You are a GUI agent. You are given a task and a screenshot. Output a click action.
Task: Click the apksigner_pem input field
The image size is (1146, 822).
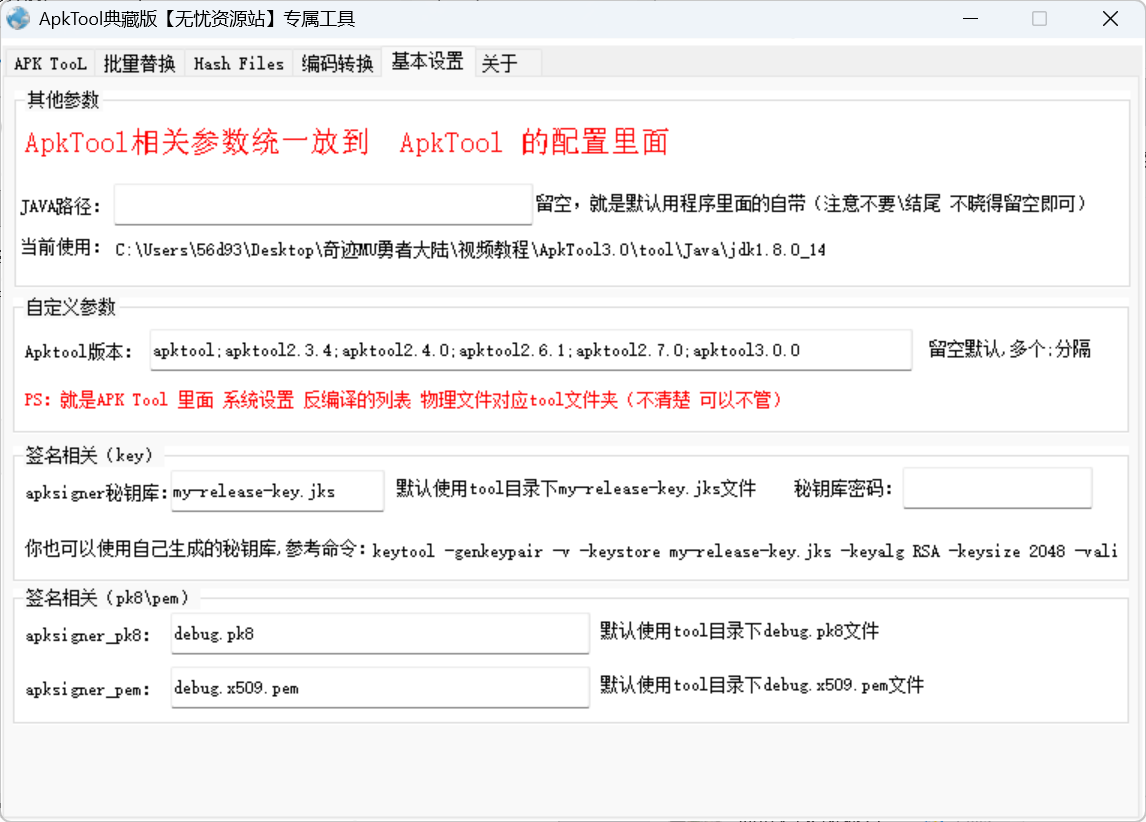coord(380,688)
